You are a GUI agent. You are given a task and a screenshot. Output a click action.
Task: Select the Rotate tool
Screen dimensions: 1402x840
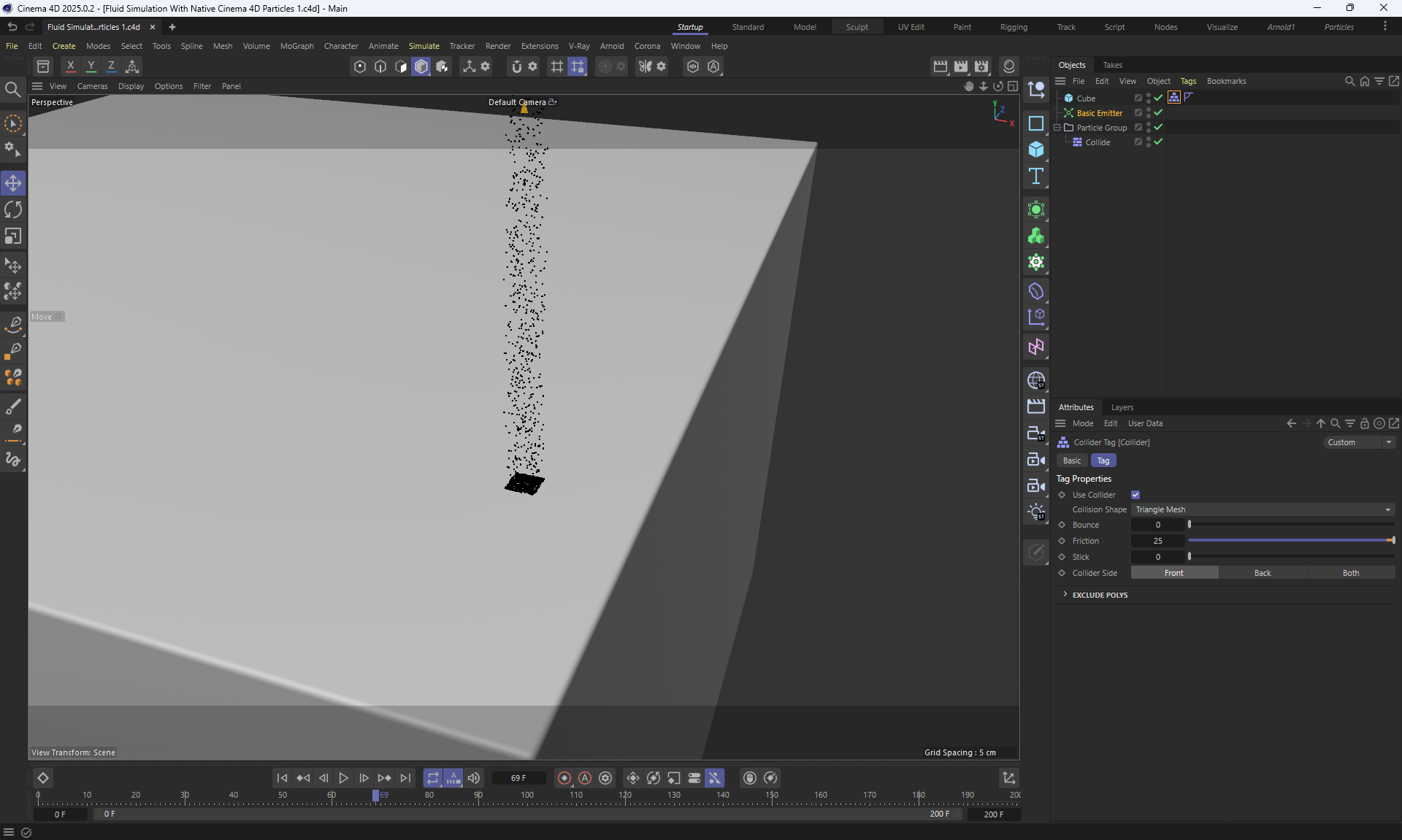[13, 210]
